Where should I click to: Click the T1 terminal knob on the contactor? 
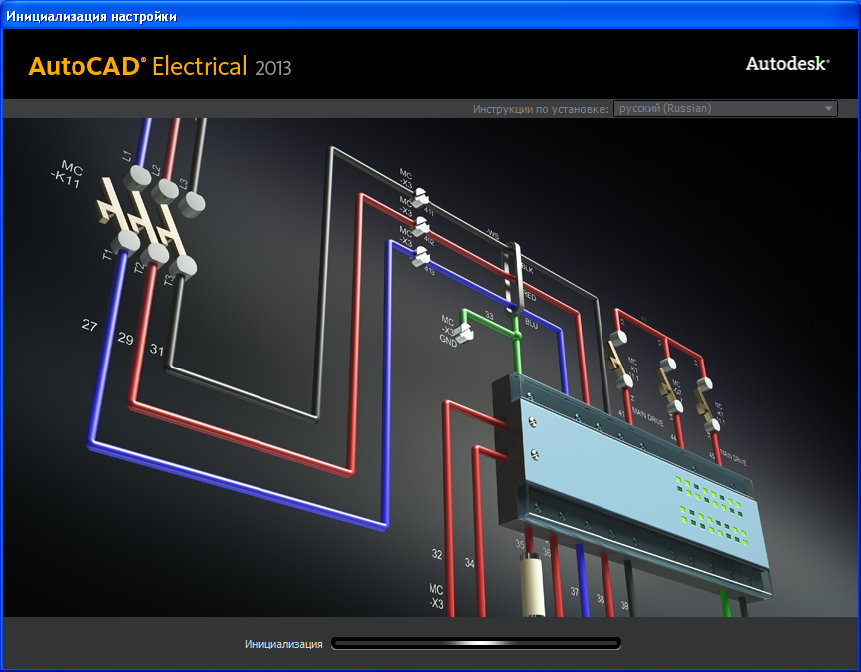coord(127,241)
